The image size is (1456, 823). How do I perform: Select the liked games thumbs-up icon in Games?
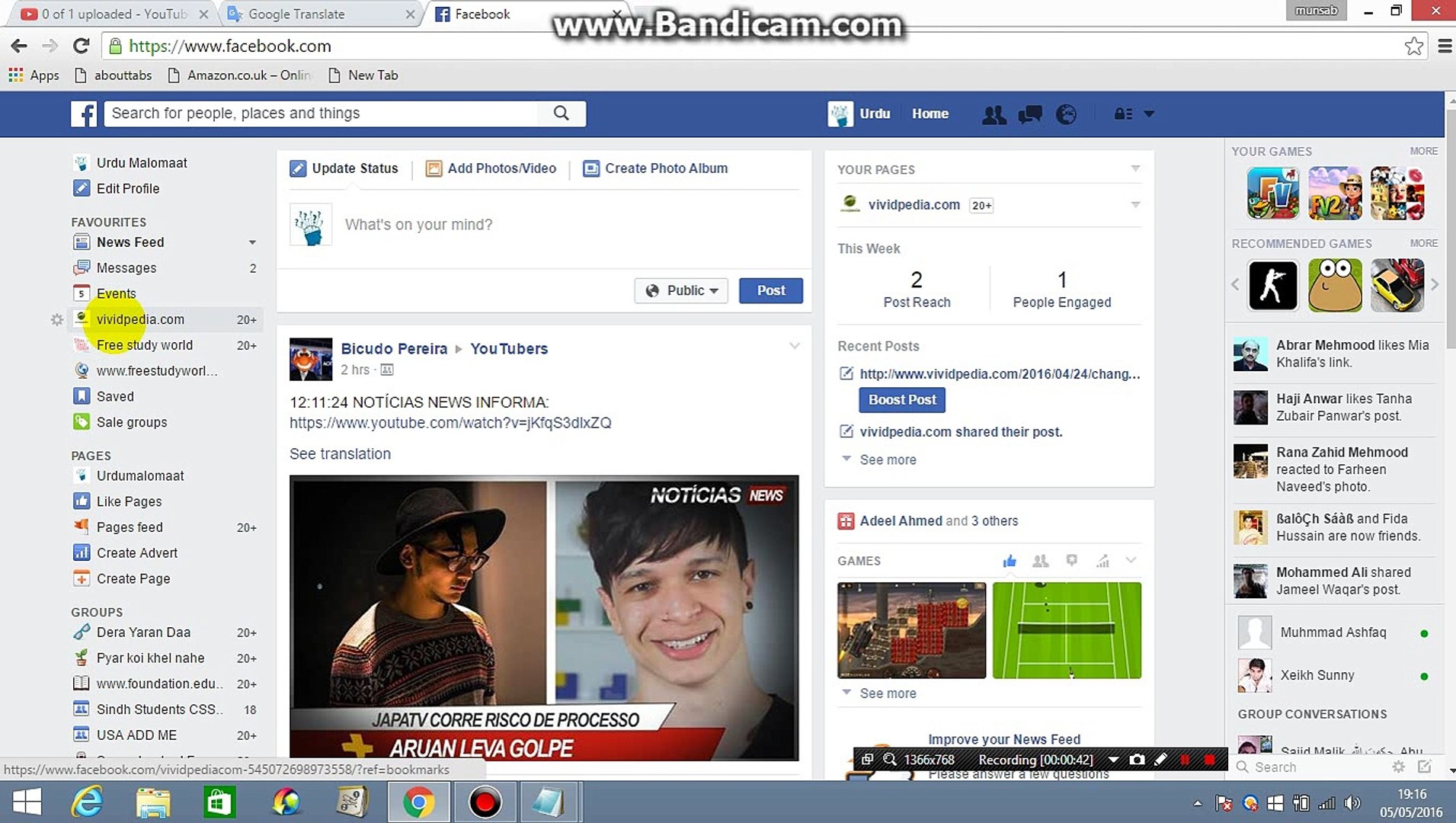click(1010, 561)
